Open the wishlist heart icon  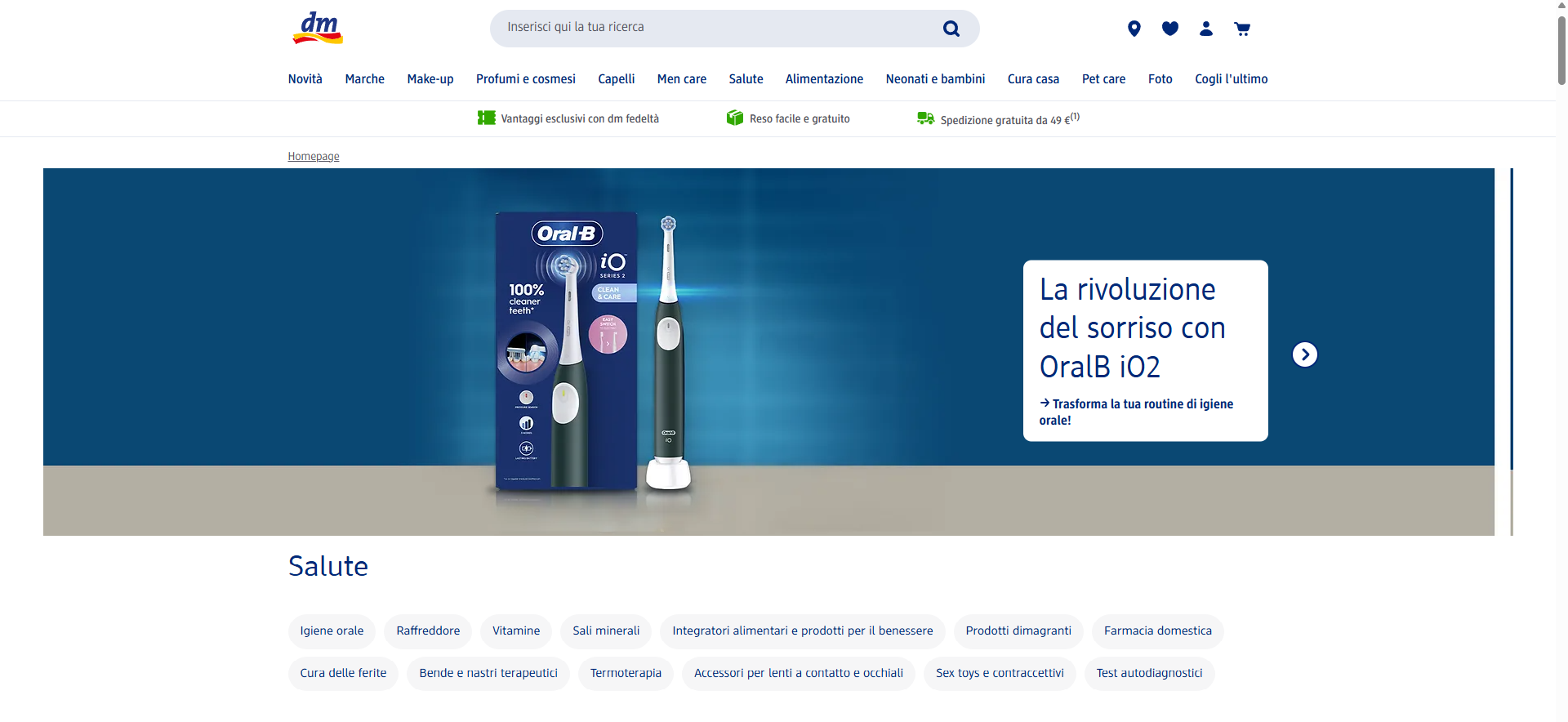[x=1169, y=29]
